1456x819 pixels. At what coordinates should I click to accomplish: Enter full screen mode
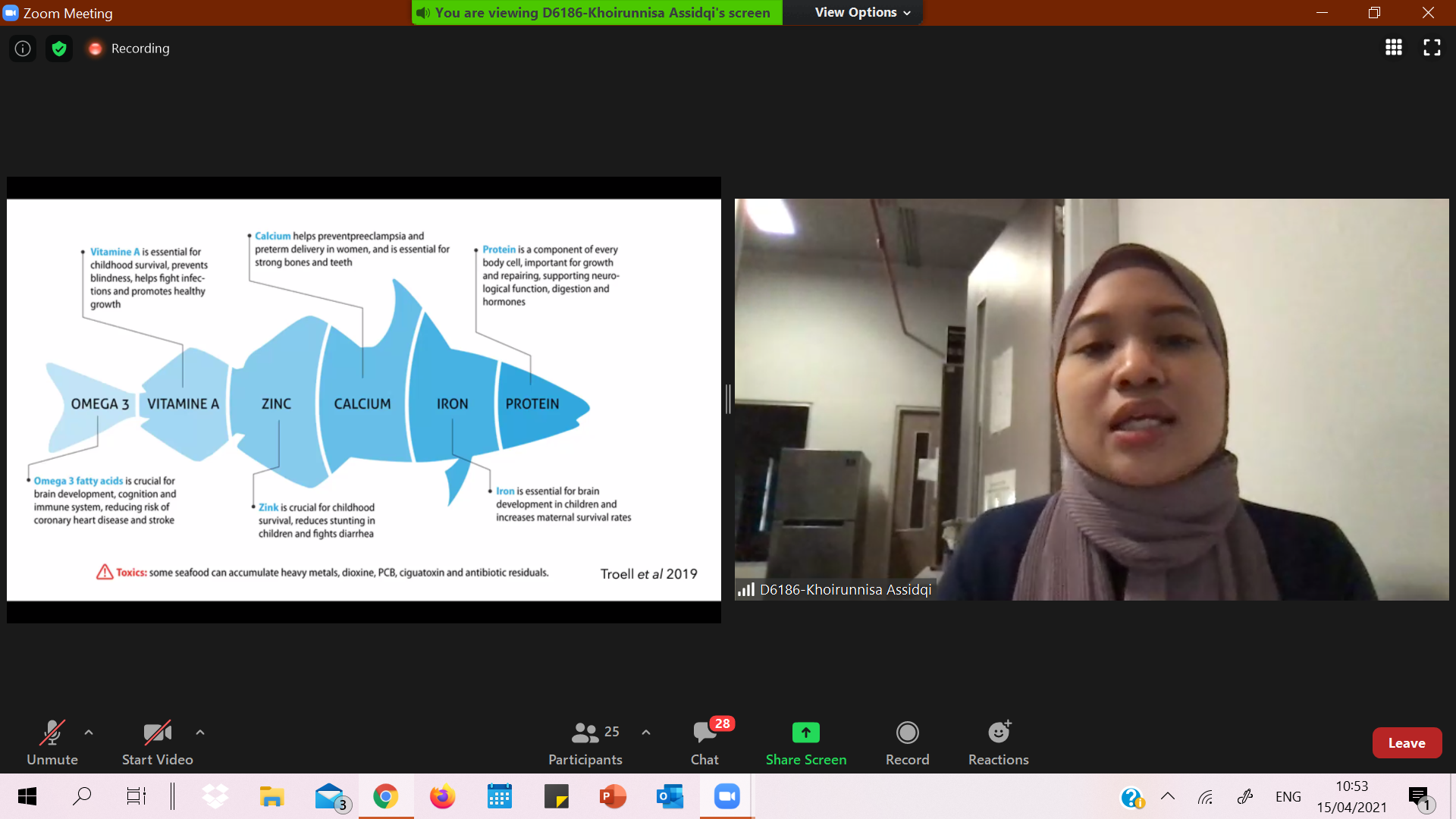(x=1432, y=48)
